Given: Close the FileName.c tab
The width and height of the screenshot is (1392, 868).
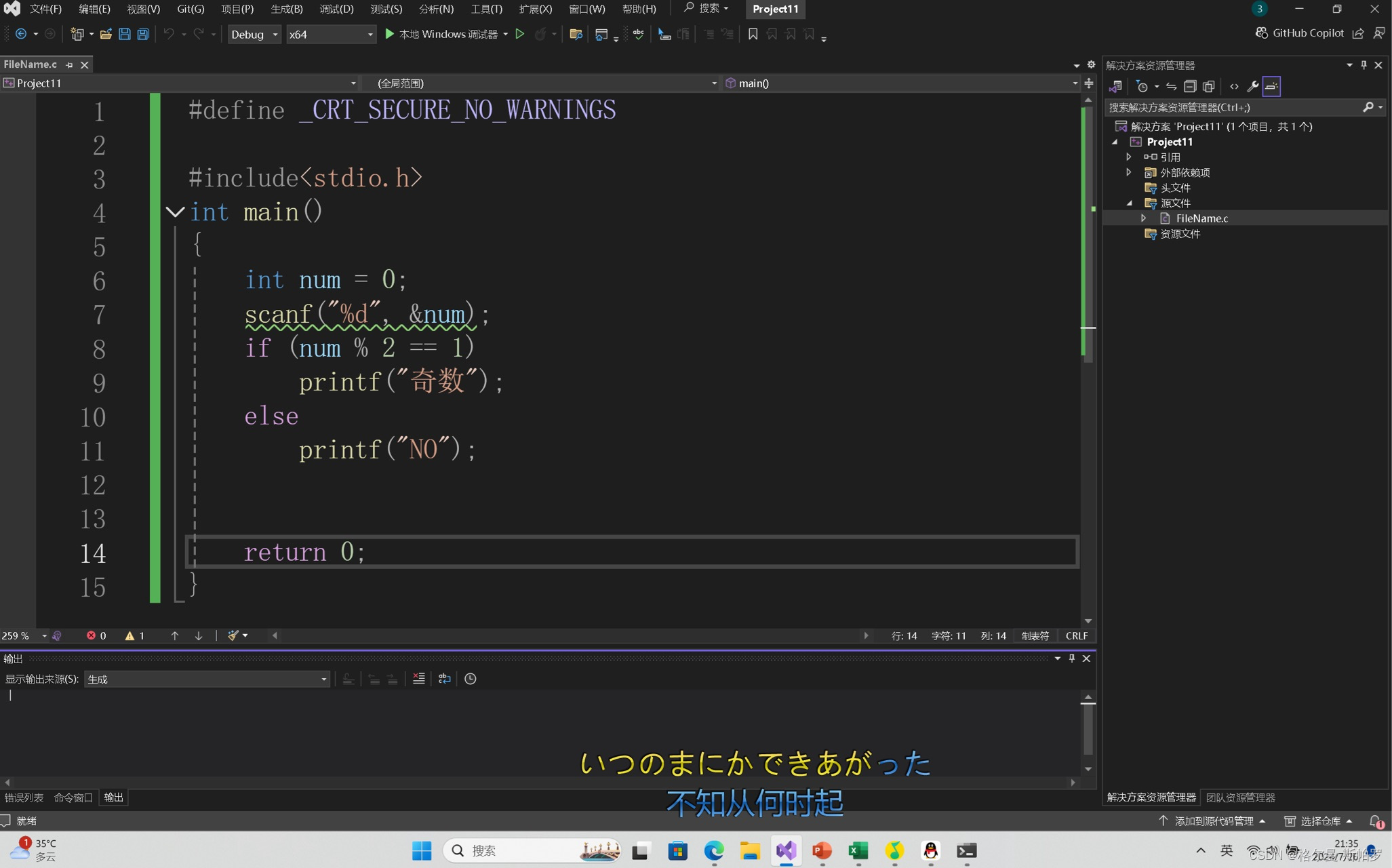Looking at the screenshot, I should pos(84,64).
